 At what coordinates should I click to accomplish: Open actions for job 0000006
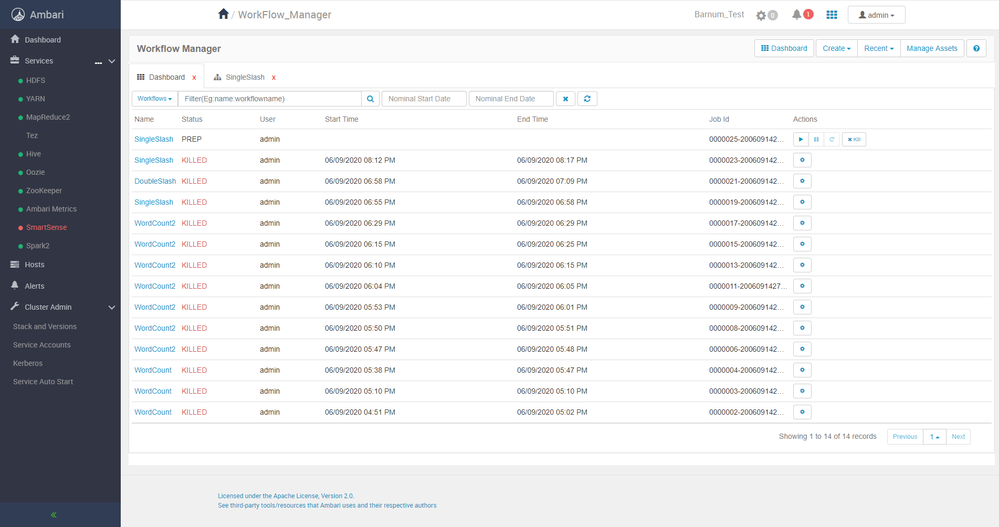click(x=802, y=350)
